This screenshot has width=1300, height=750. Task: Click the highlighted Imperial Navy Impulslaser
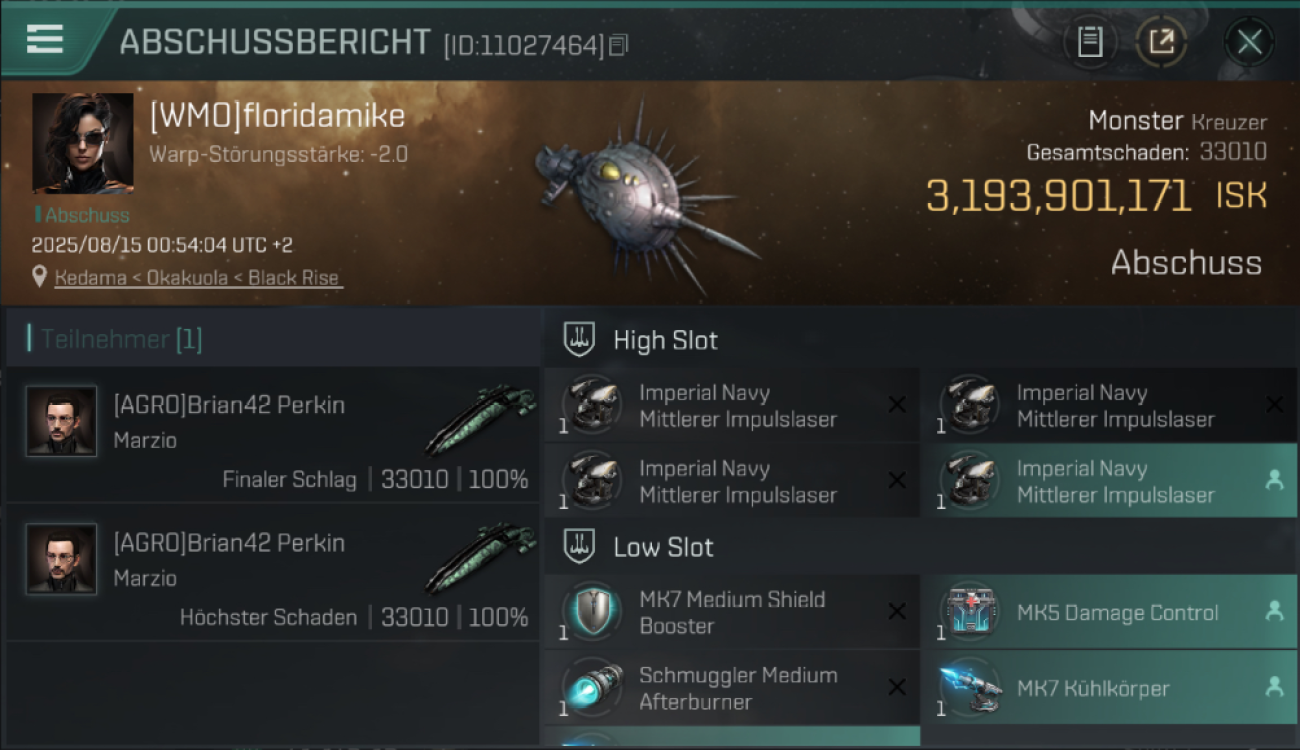(1109, 481)
